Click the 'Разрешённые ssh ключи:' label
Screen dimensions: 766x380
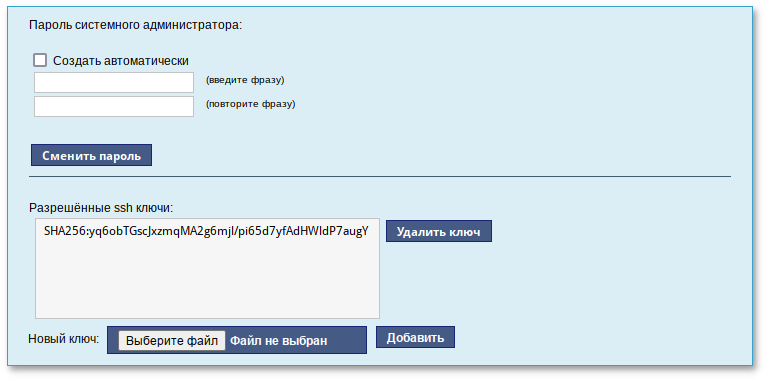102,208
